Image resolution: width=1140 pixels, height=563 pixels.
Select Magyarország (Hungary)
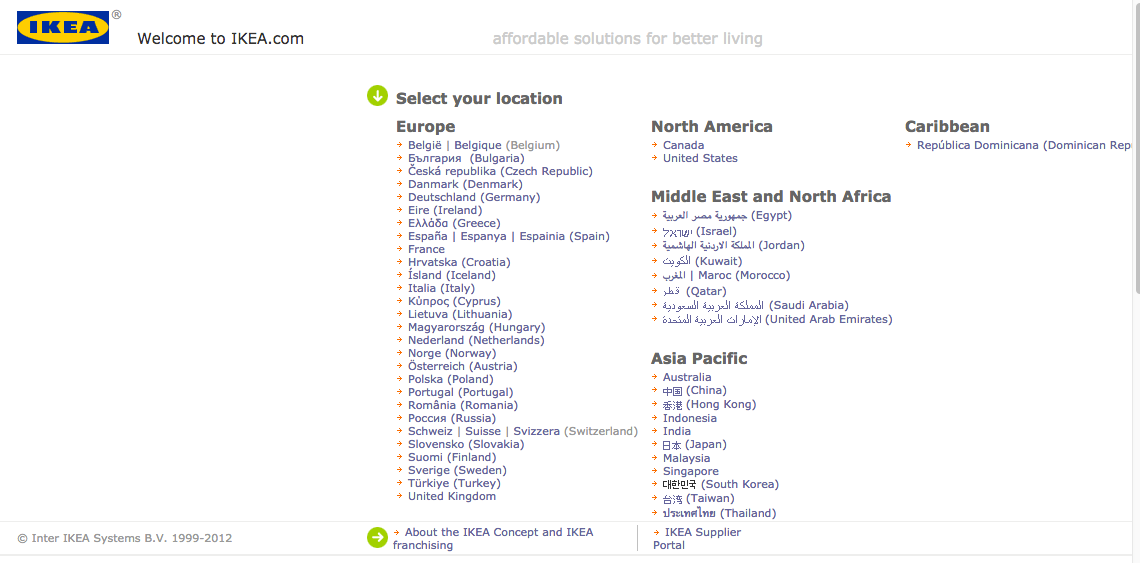click(476, 328)
